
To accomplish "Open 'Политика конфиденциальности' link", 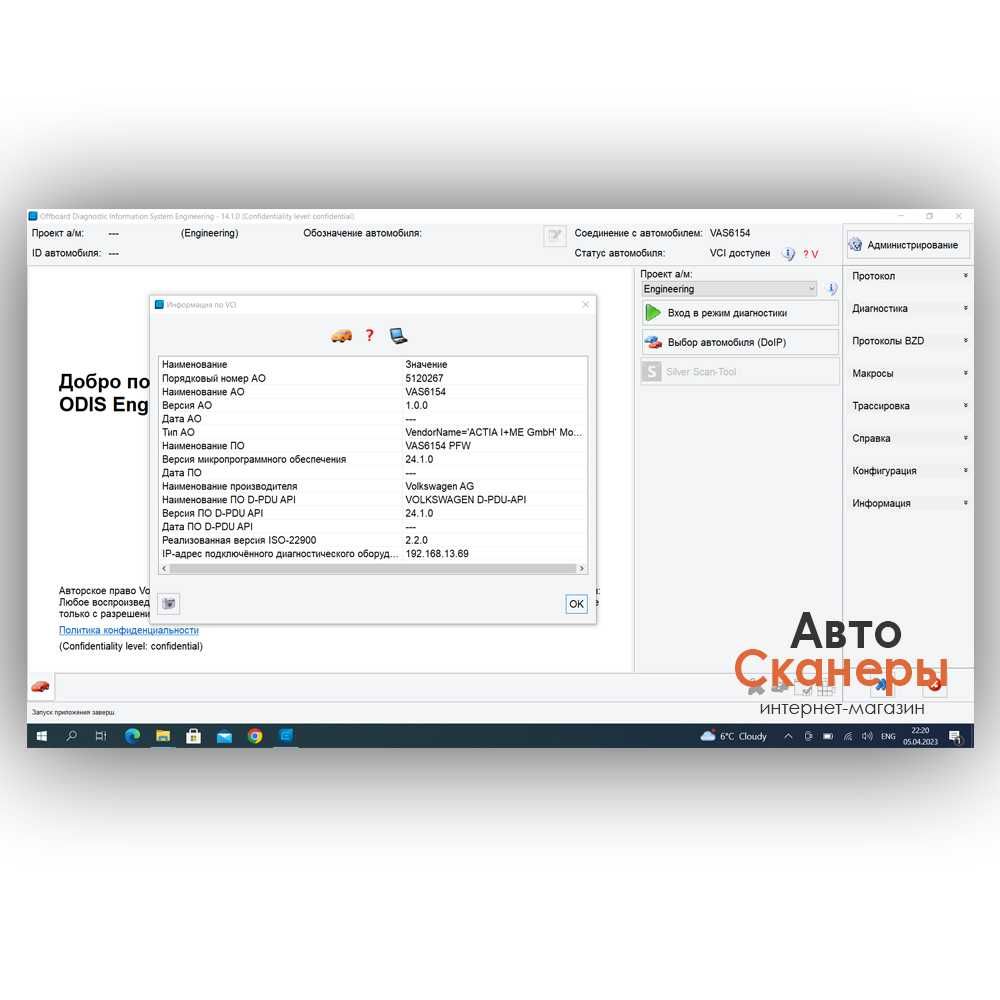I will [129, 630].
